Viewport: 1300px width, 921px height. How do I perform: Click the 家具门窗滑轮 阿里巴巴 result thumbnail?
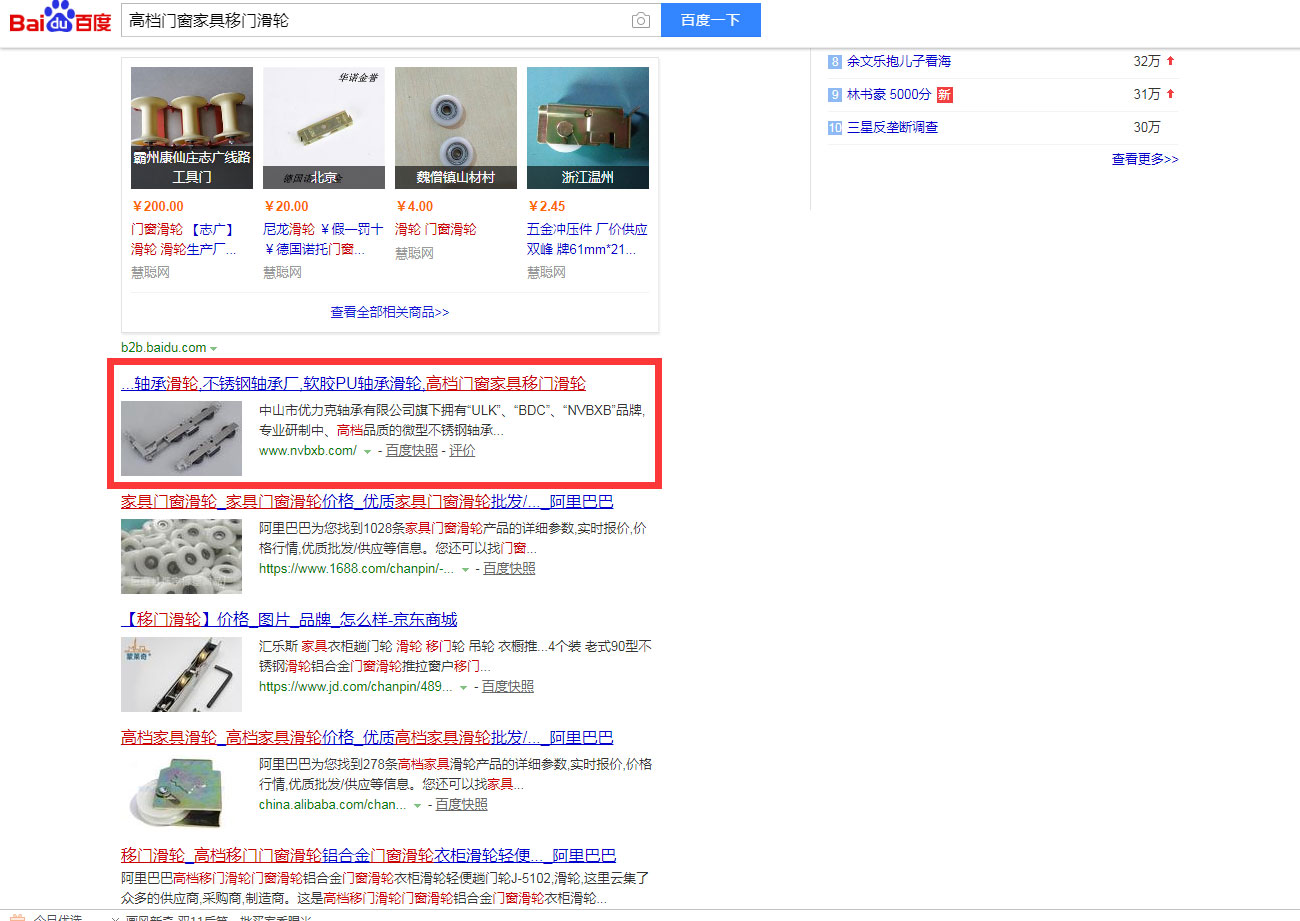(x=181, y=556)
